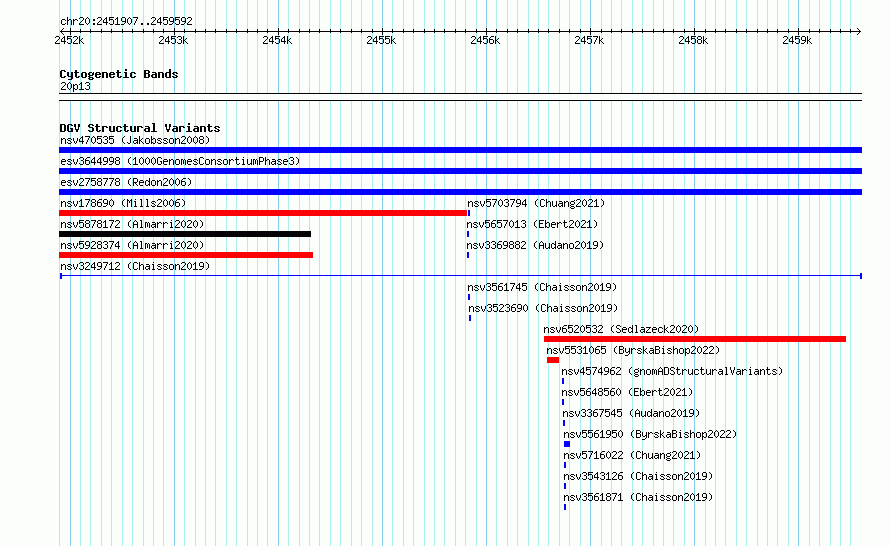
Task: Open the nsv3523690 (Chaisson2019) label
Action: coord(543,308)
